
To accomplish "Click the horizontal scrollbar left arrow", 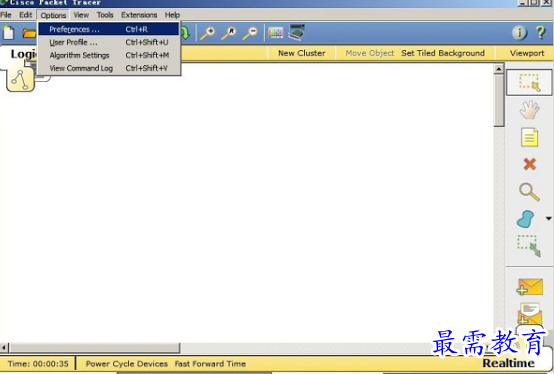I will point(4,348).
